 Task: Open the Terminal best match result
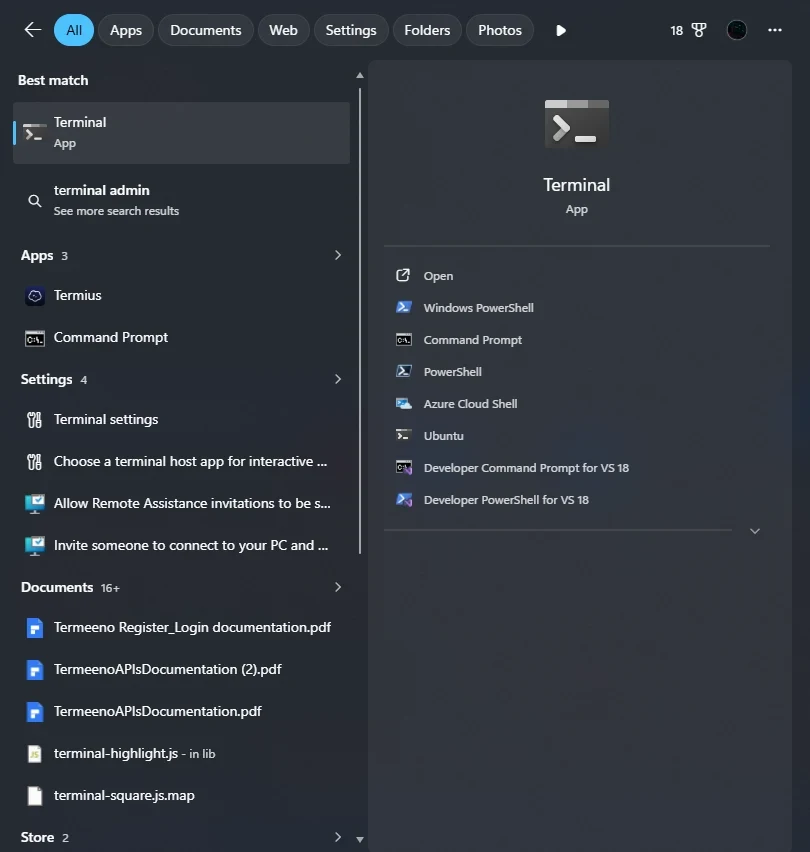(x=181, y=133)
